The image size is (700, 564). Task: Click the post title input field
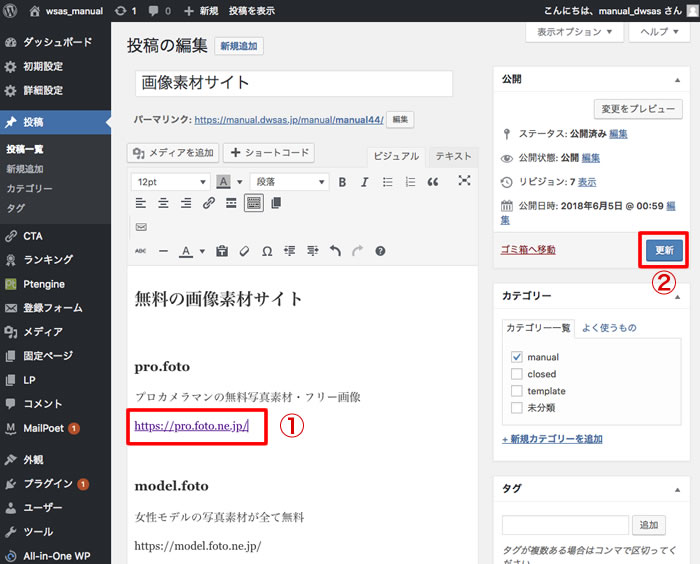pos(293,84)
